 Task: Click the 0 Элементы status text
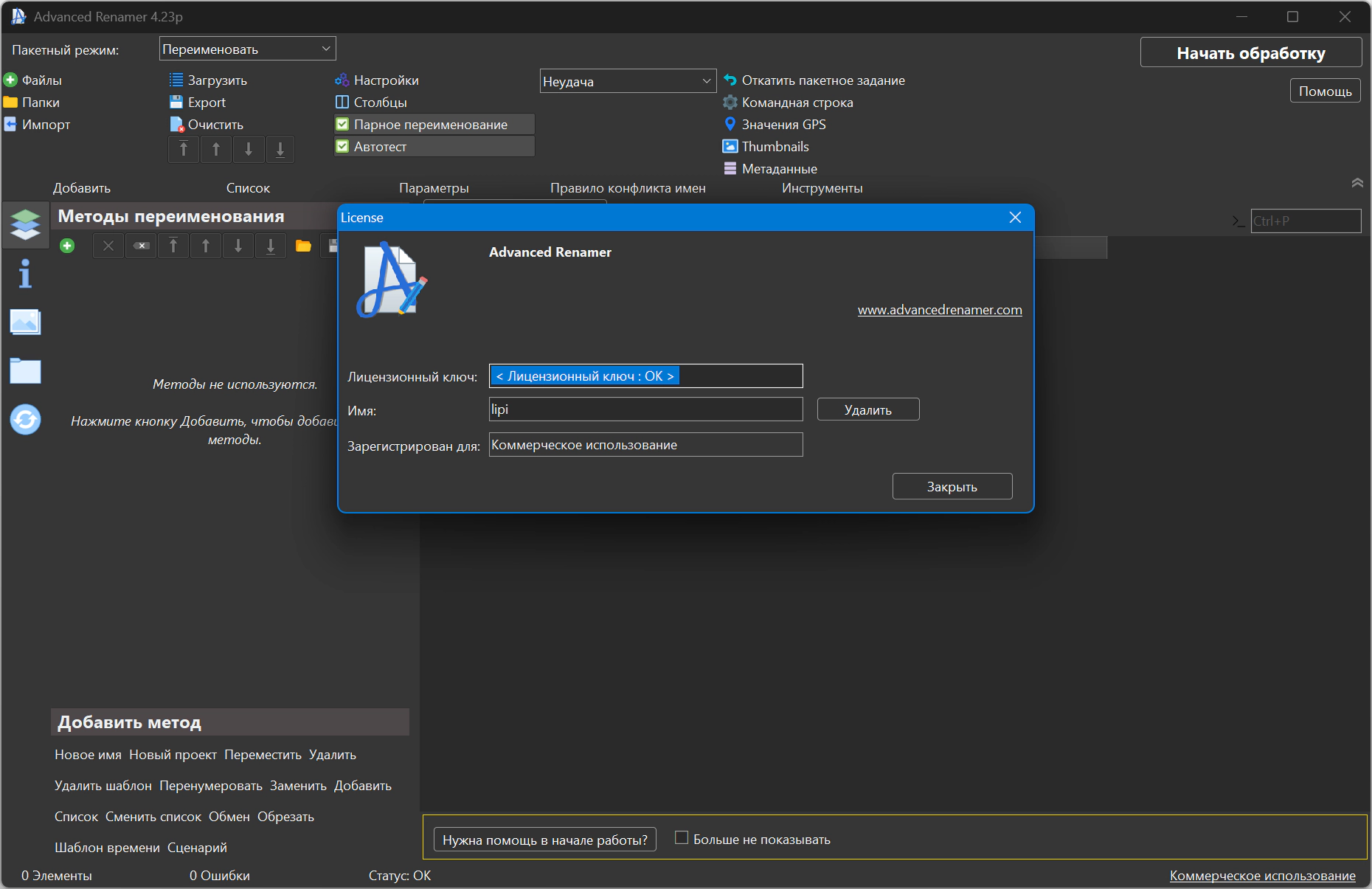pyautogui.click(x=57, y=876)
